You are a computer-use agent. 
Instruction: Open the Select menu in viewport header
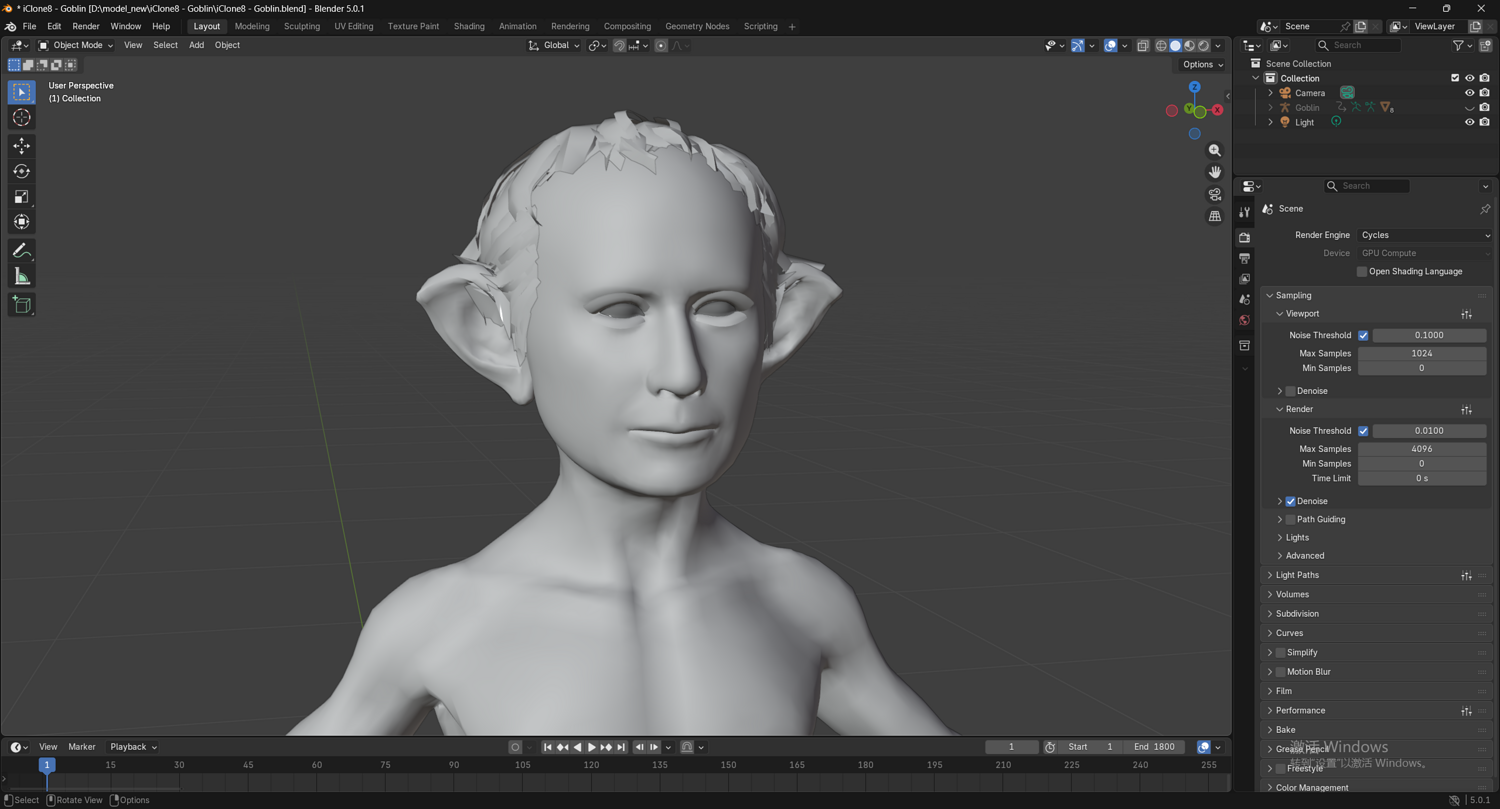[165, 45]
